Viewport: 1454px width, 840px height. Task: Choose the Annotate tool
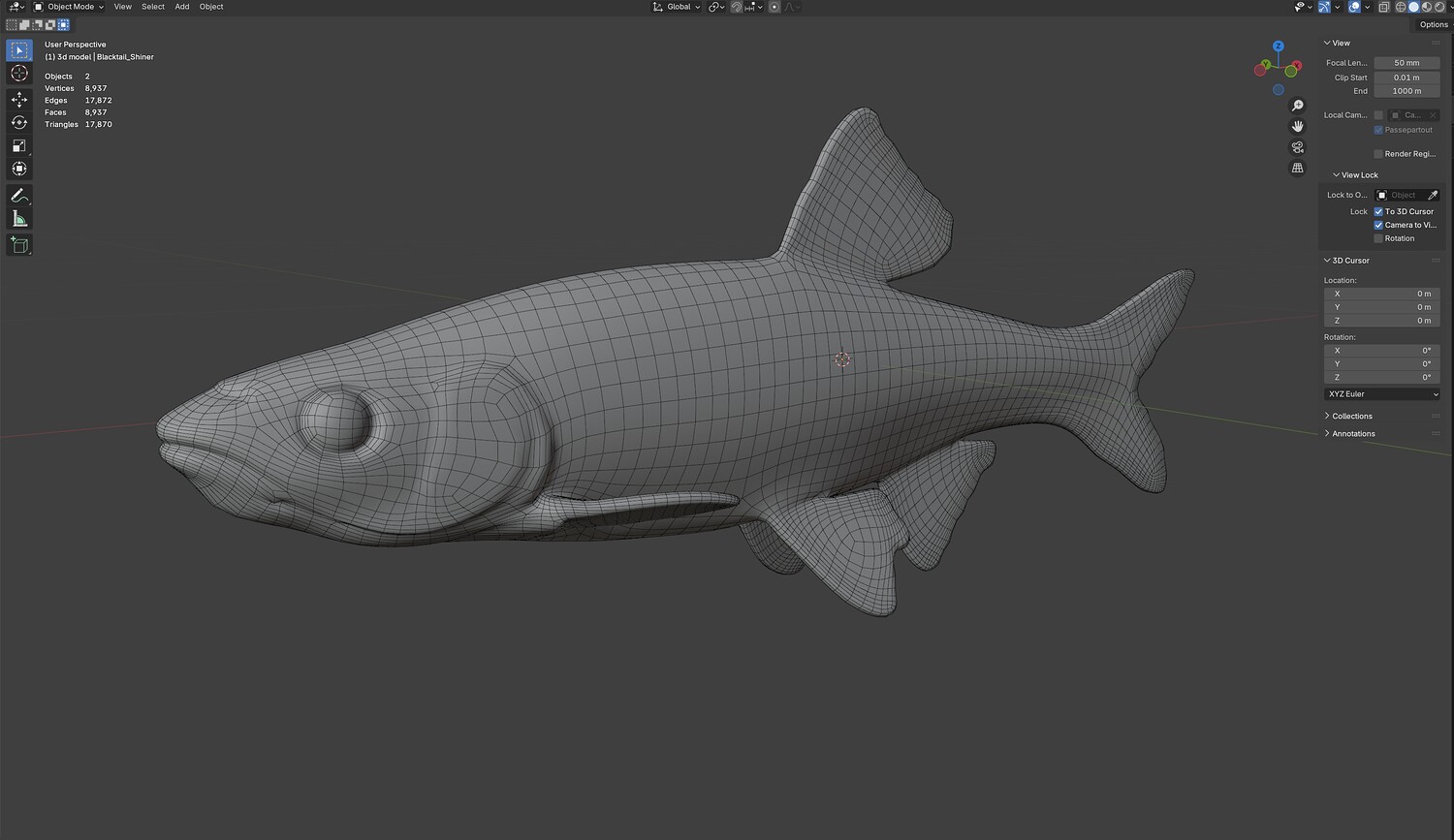[x=19, y=196]
